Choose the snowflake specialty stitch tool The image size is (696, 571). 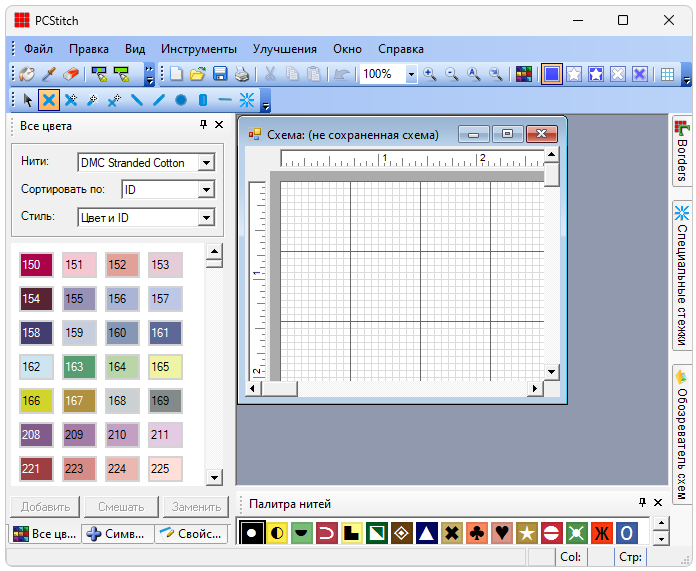click(247, 100)
